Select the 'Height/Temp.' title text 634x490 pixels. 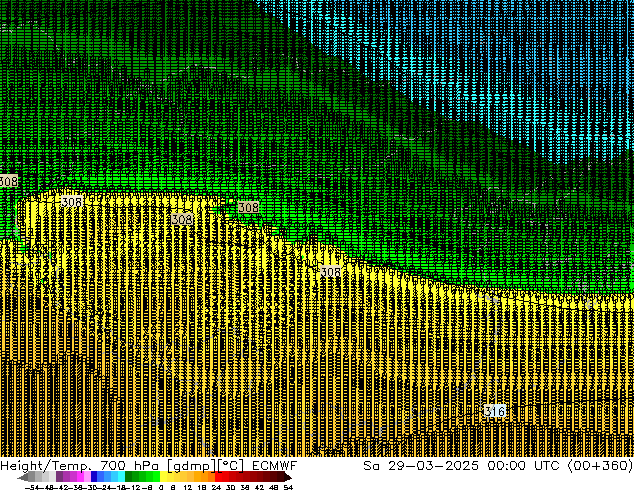coord(46,466)
